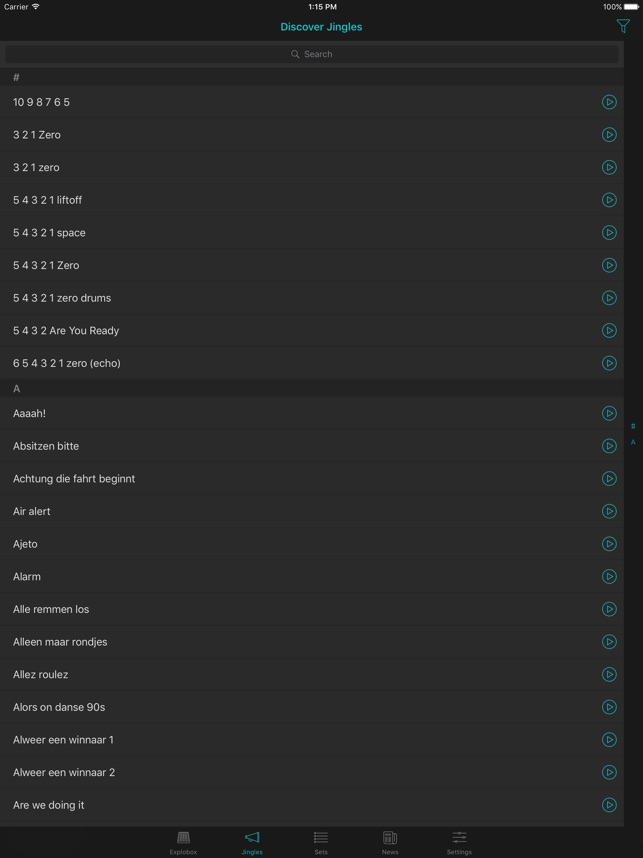
Task: Open the Settings tab
Action: (459, 843)
